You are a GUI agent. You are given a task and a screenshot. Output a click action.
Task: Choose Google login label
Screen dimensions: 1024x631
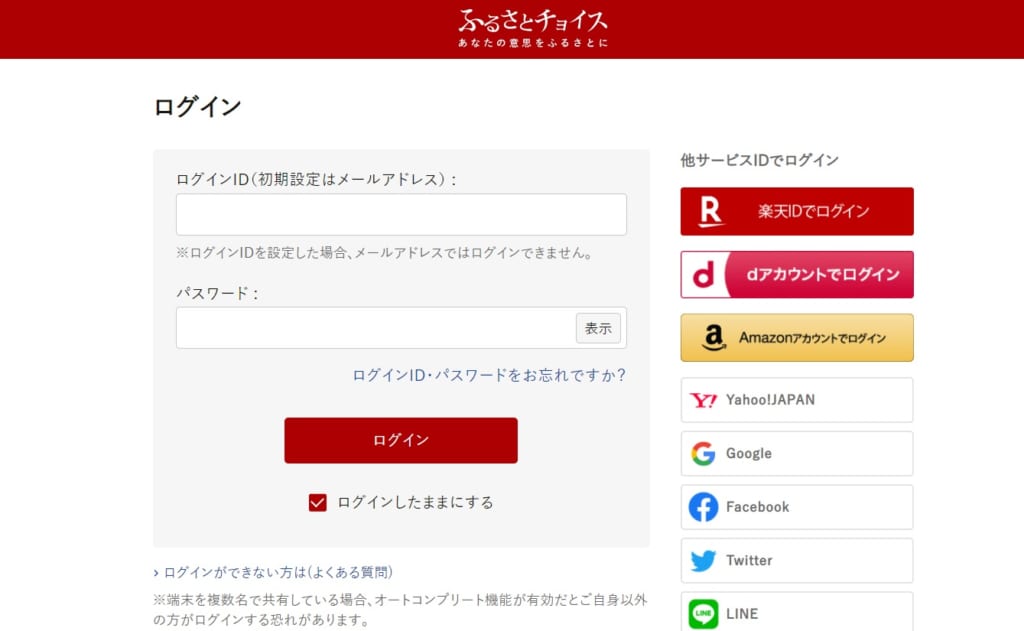tap(749, 453)
